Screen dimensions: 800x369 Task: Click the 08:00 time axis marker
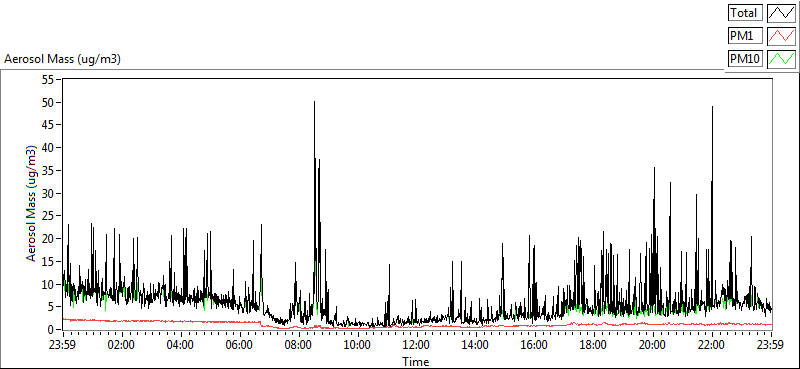pyautogui.click(x=298, y=344)
